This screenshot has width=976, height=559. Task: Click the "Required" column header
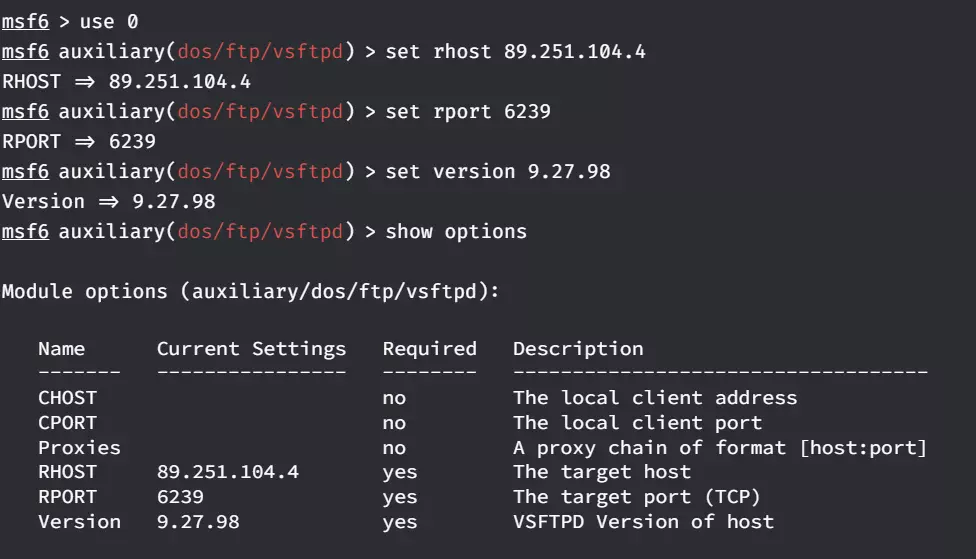[429, 349]
